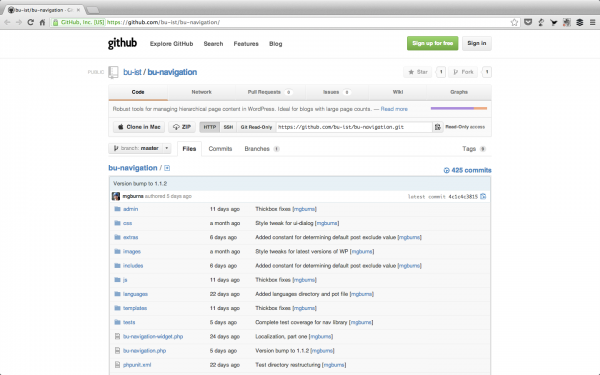
Task: Switch to the Commits tab
Action: click(220, 149)
